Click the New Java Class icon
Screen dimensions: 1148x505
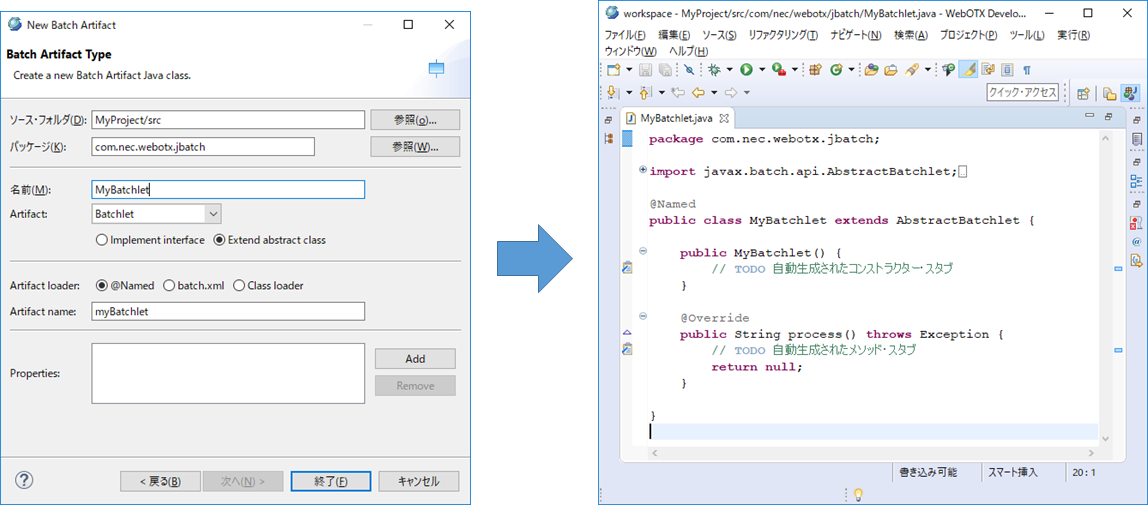coord(836,70)
